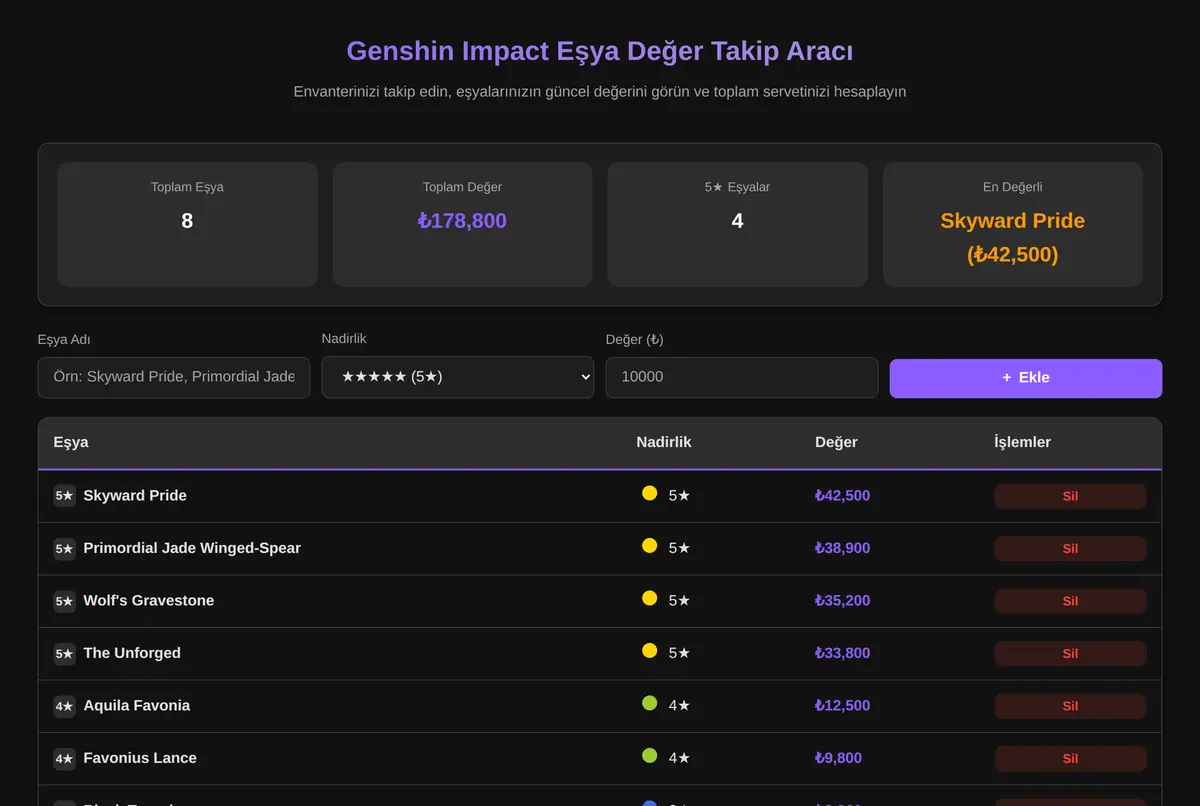Click the 5★ rarity text in Skyward Pride row
Image resolution: width=1200 pixels, height=806 pixels.
(x=679, y=496)
